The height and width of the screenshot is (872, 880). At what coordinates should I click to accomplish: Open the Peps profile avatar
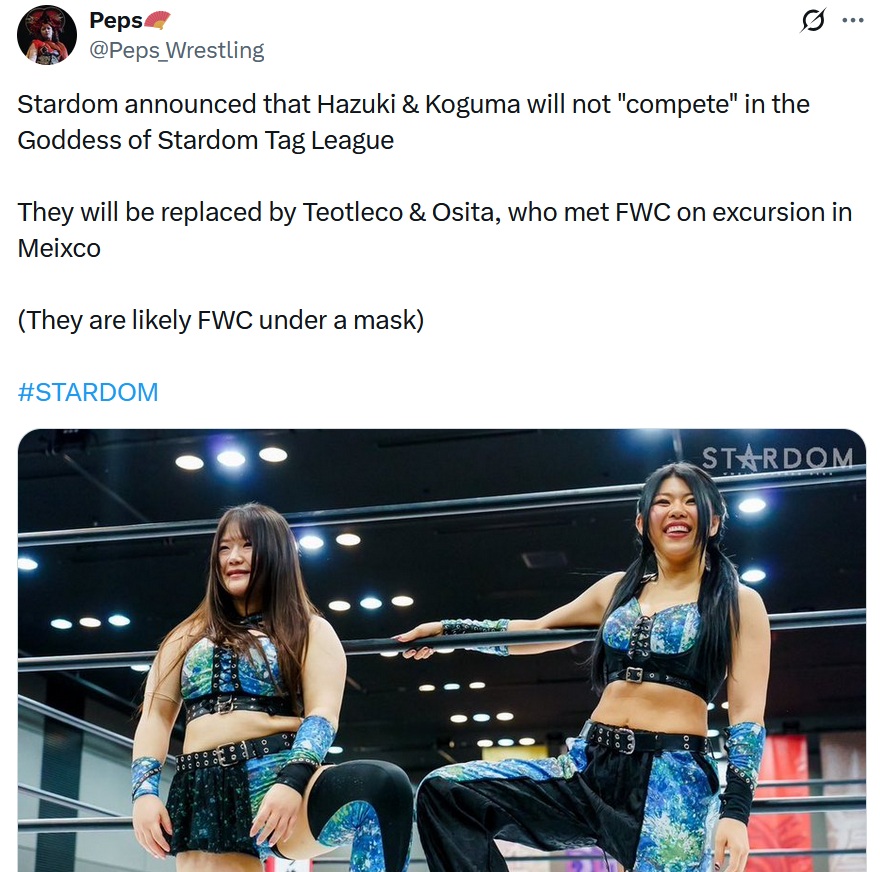pos(47,35)
